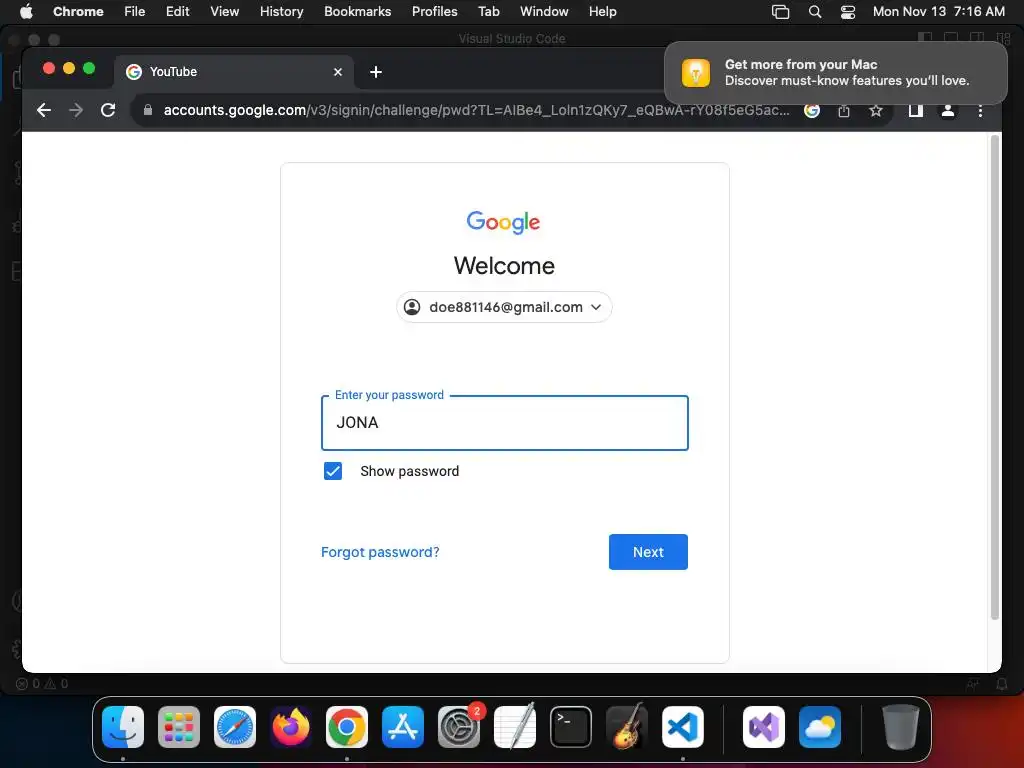Open the Profiles menu
Viewport: 1024px width, 768px height.
[434, 11]
